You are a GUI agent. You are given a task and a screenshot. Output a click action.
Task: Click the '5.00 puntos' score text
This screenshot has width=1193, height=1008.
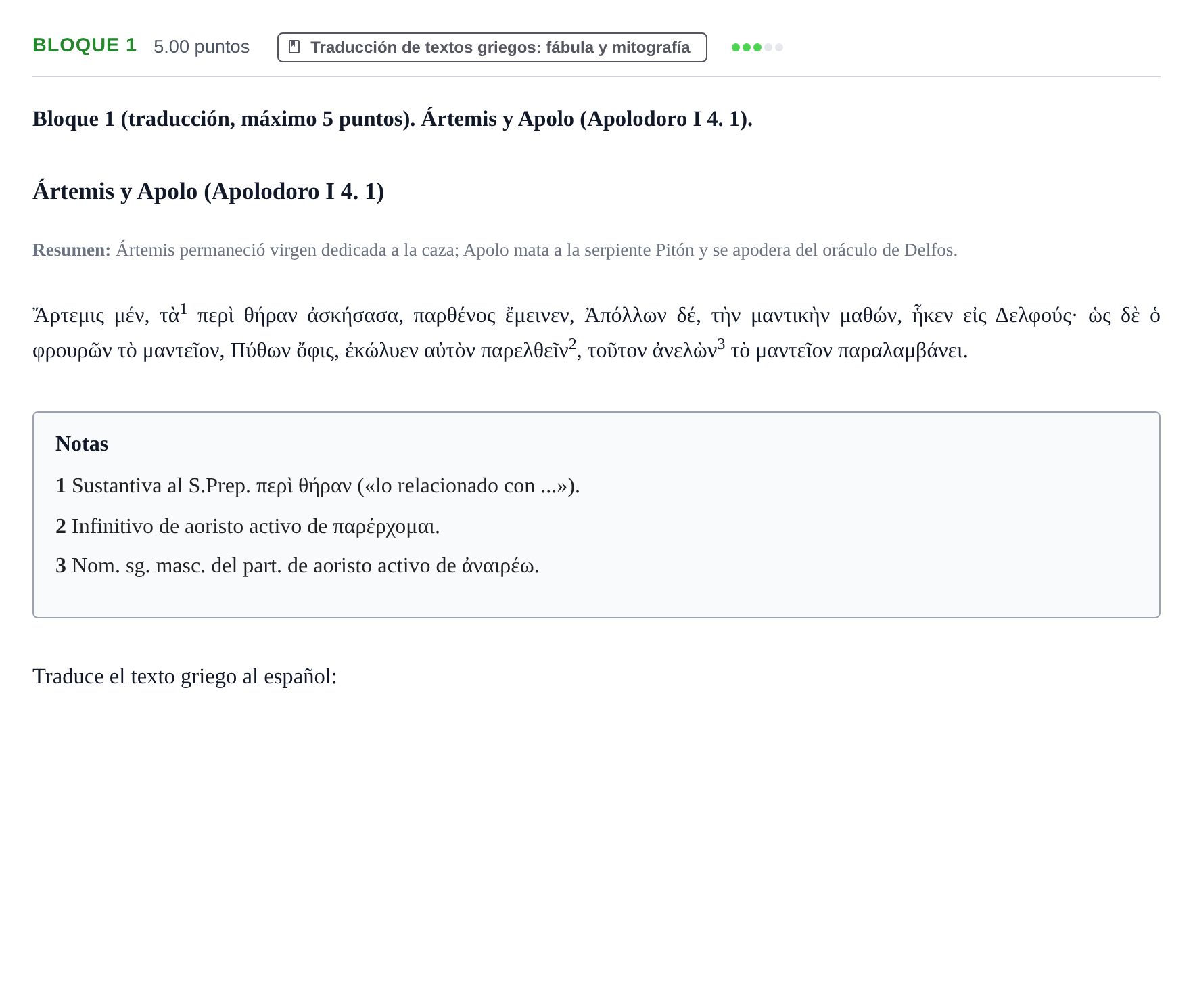(202, 47)
